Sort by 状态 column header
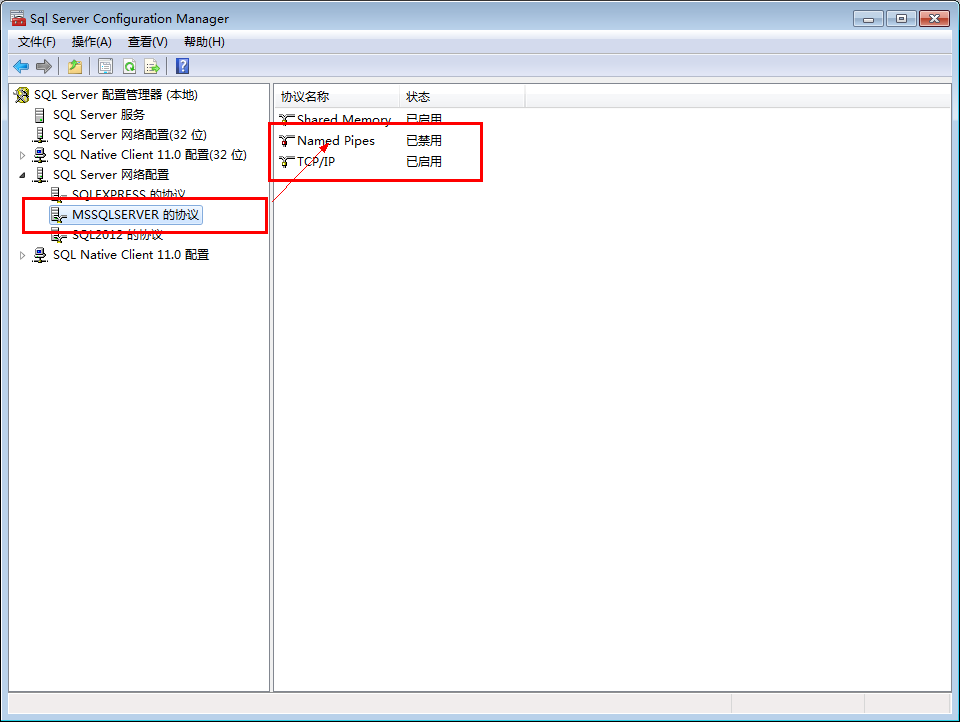The image size is (960, 722). [462, 97]
